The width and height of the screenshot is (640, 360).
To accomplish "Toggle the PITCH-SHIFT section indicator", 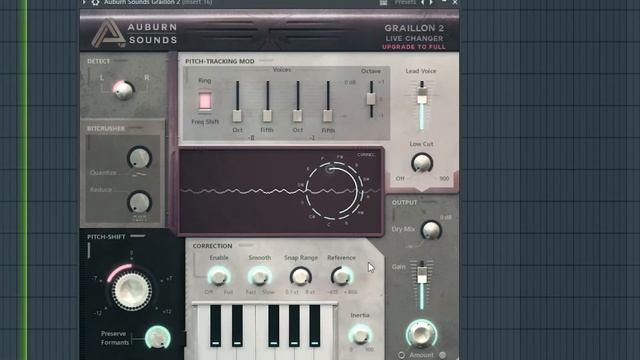I will coord(138,236).
